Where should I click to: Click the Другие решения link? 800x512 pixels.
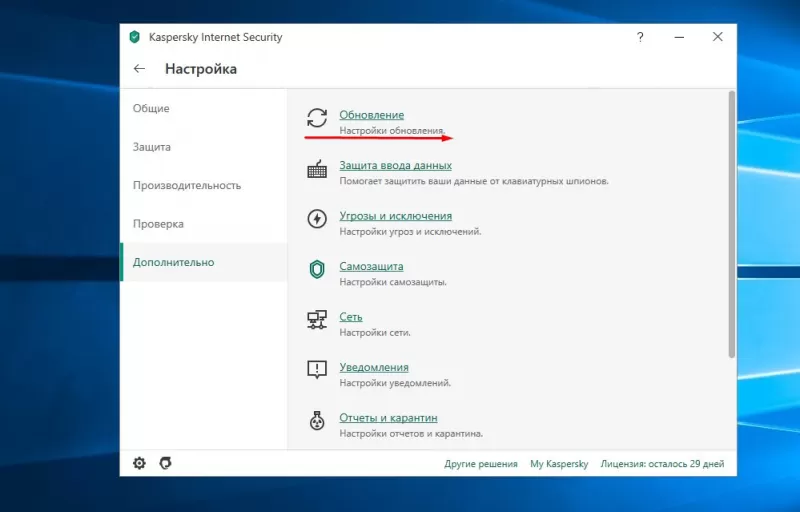tap(481, 464)
